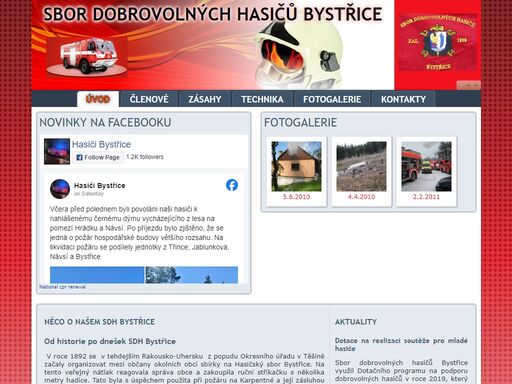Click the Facebook logo icon in the post
Viewport: 512px width, 384px height.
point(232,185)
